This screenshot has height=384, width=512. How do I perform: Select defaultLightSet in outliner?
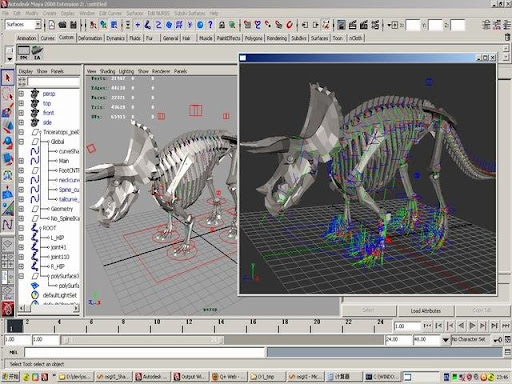(60, 295)
